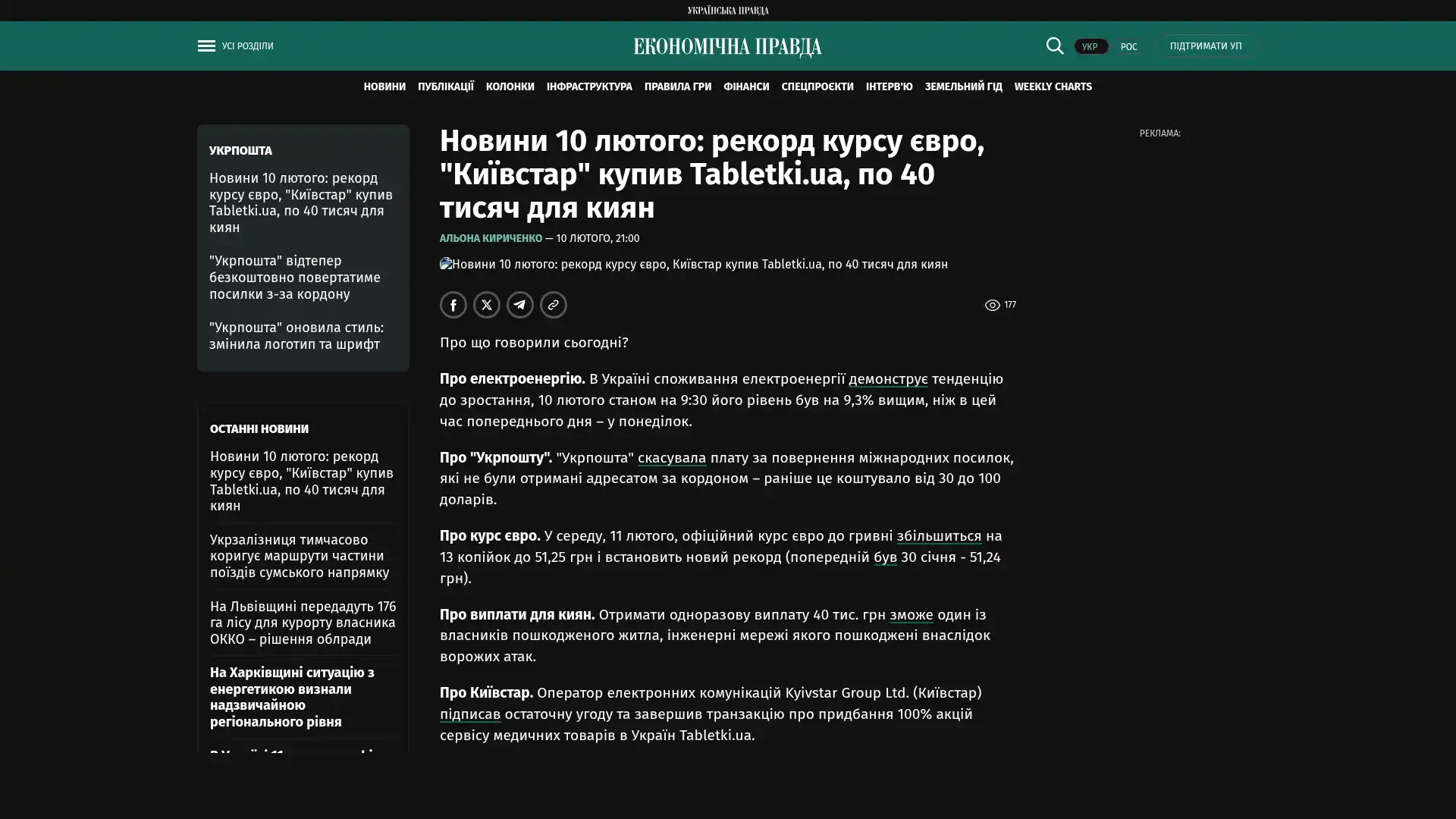
Task: Expand the Усі розділи sections menu
Action: [x=247, y=46]
